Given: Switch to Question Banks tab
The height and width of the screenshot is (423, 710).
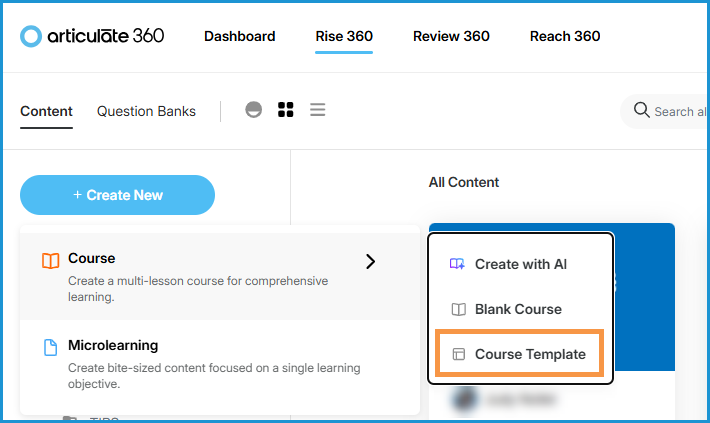Looking at the screenshot, I should (146, 111).
